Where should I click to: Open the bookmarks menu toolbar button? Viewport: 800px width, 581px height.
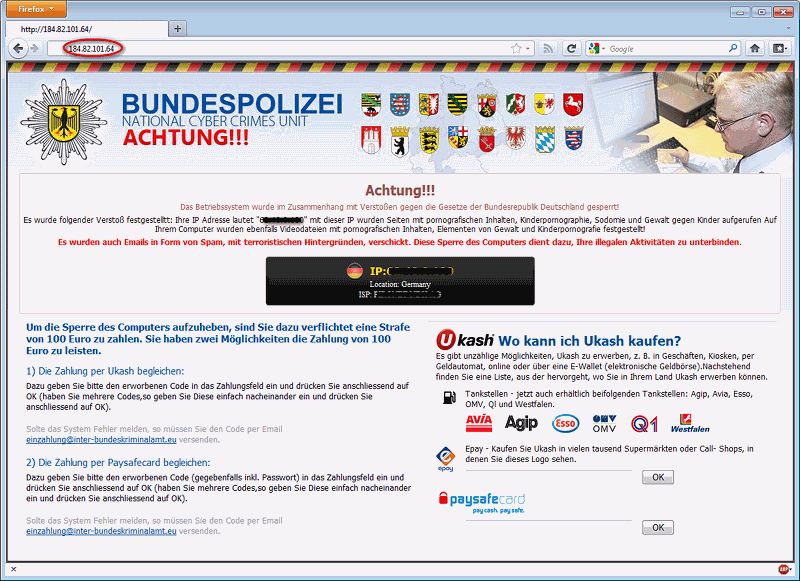[x=780, y=48]
